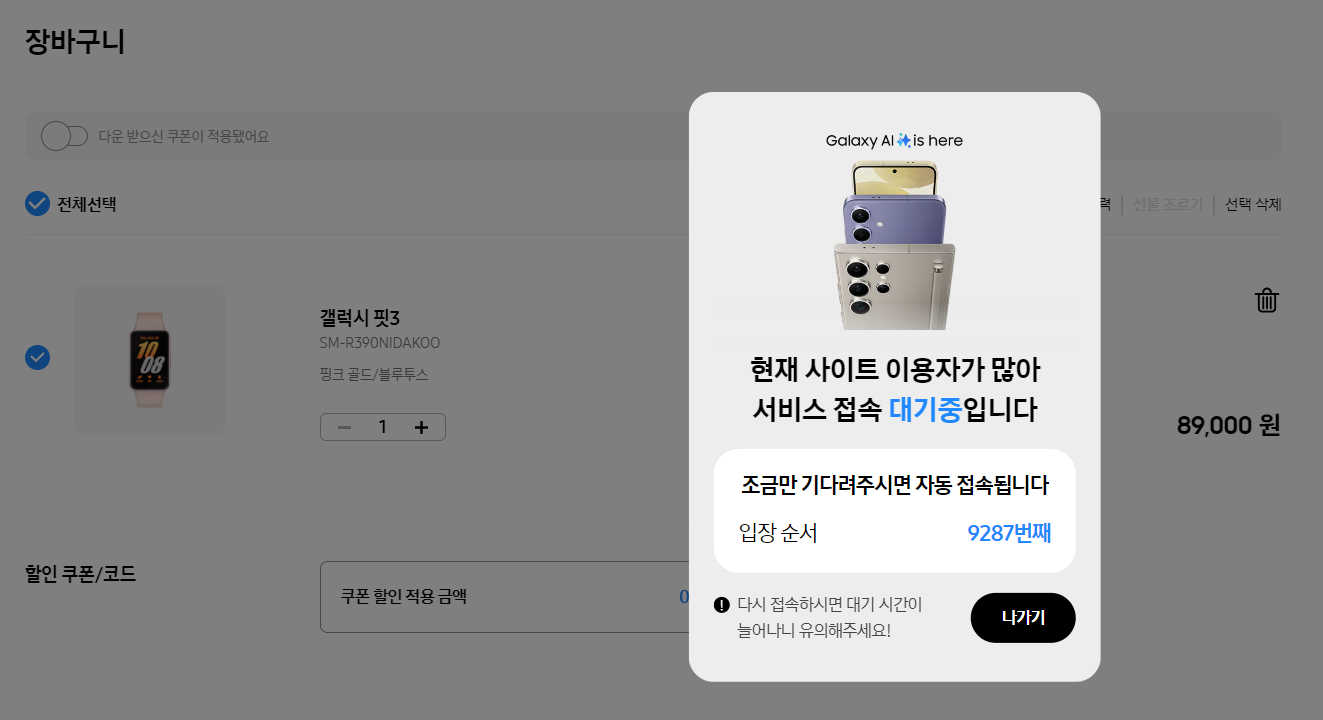Click the 갤럭시 핏3 watch thumbnail image

[x=150, y=359]
